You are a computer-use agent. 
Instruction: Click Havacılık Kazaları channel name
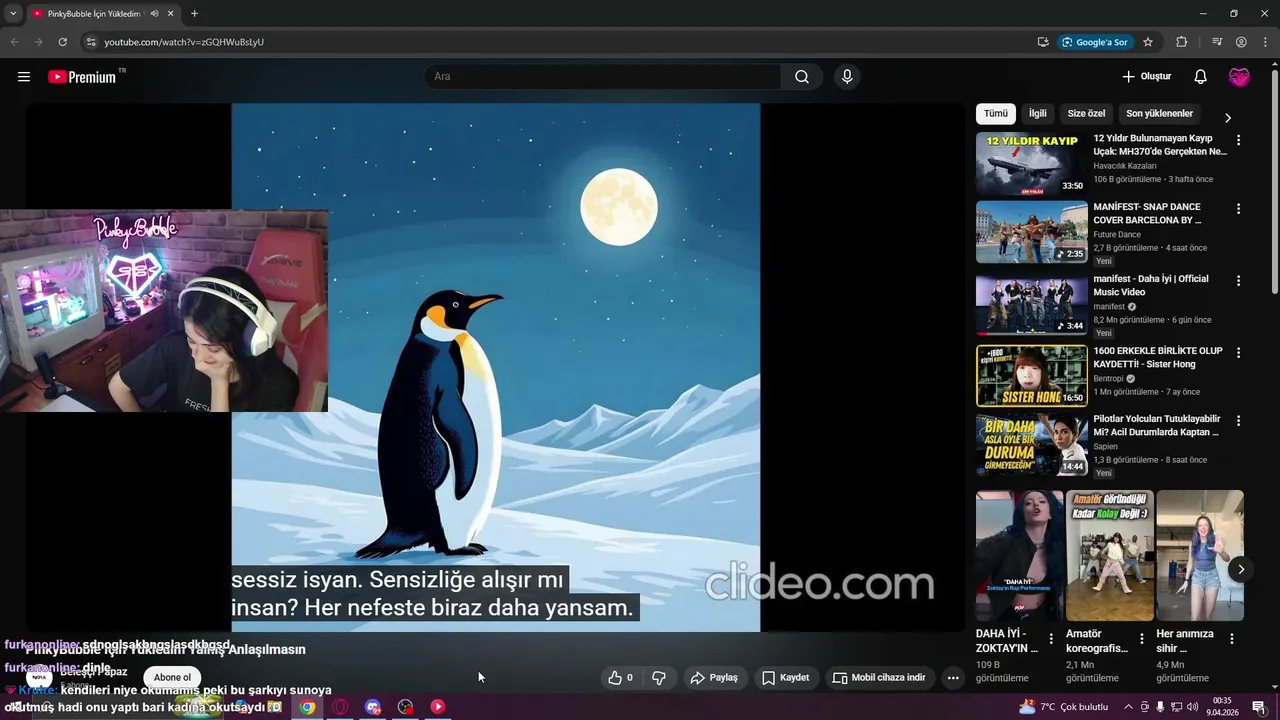point(1124,166)
